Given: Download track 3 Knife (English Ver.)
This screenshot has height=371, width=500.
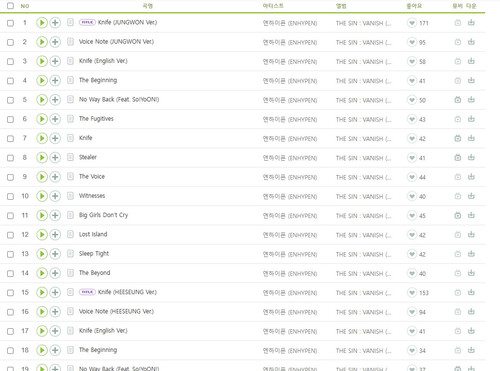Looking at the screenshot, I should coord(471,61).
